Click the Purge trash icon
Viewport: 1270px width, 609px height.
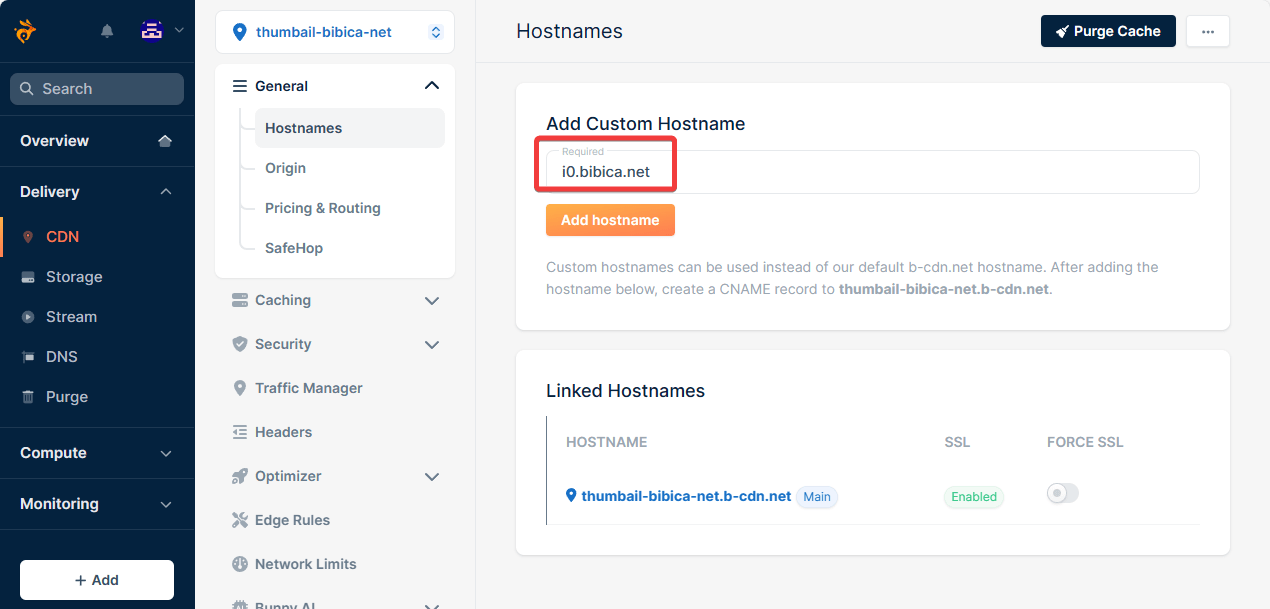[28, 397]
